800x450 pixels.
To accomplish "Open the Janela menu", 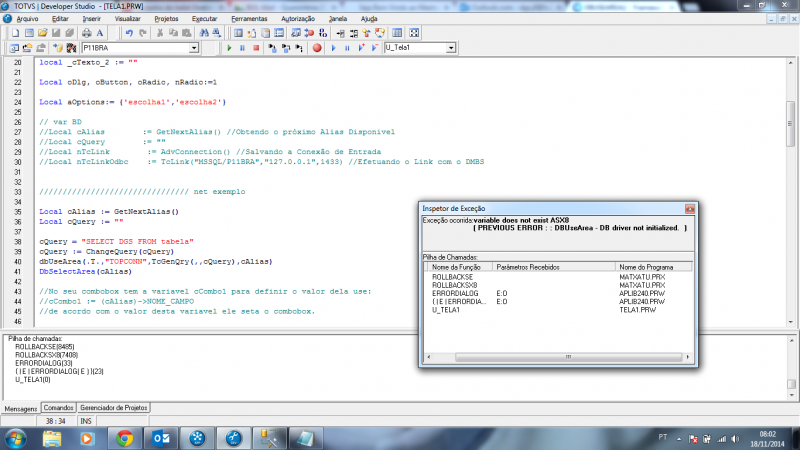I will coord(338,19).
